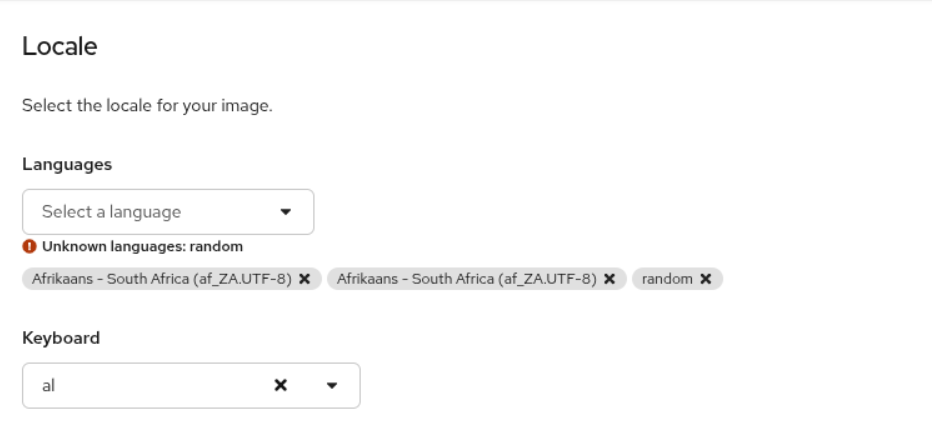Remove the second Afrikaans language chip
Viewport: 932px width, 441px height.
[x=609, y=279]
